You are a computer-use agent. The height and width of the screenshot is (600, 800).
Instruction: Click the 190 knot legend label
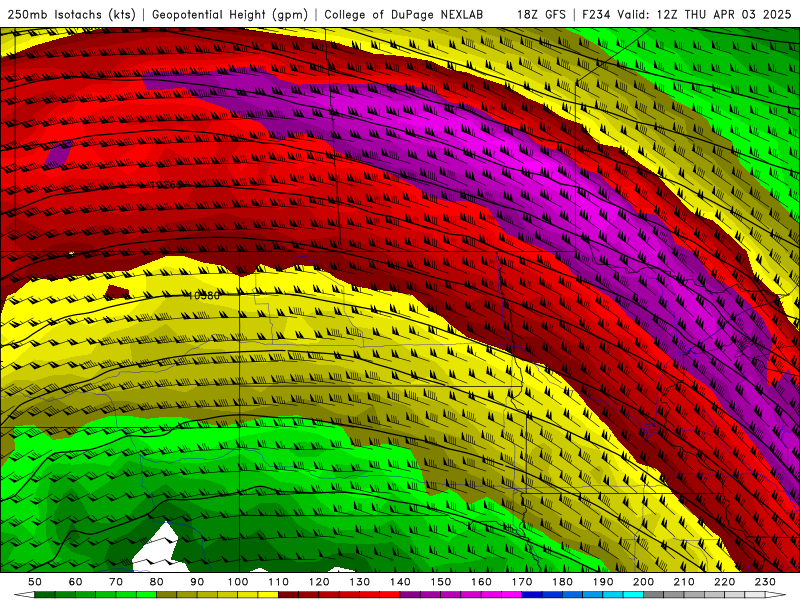click(603, 582)
